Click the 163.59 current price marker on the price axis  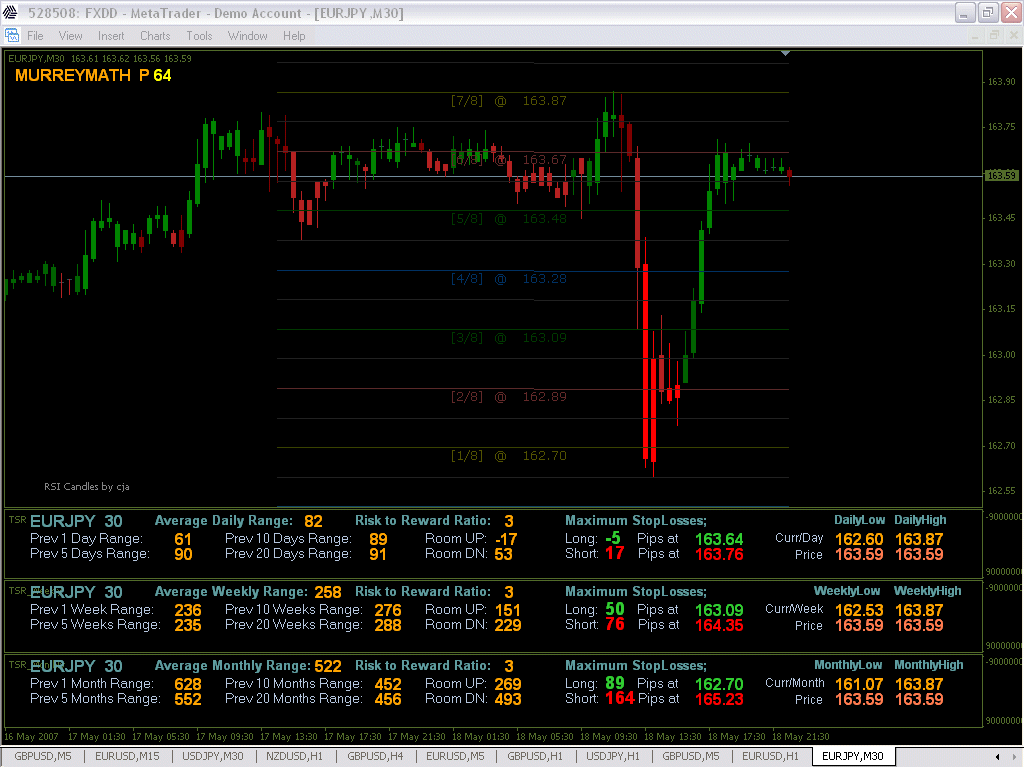pyautogui.click(x=1001, y=176)
